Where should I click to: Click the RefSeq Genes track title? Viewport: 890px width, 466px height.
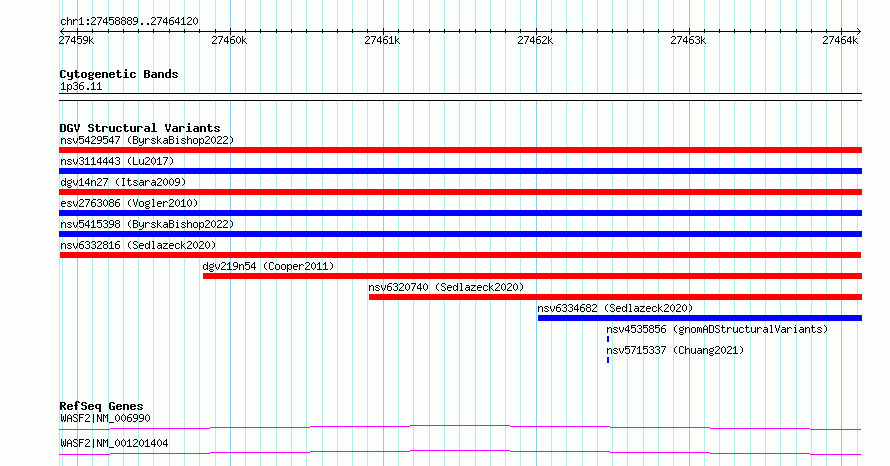tap(102, 406)
